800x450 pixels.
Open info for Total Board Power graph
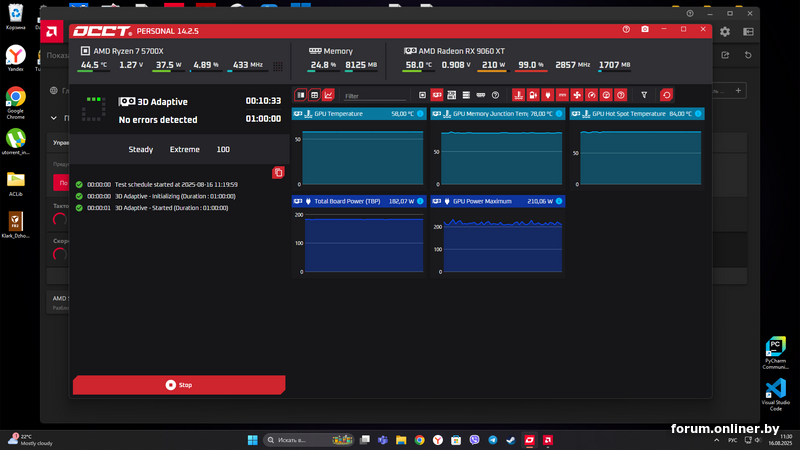pyautogui.click(x=420, y=201)
